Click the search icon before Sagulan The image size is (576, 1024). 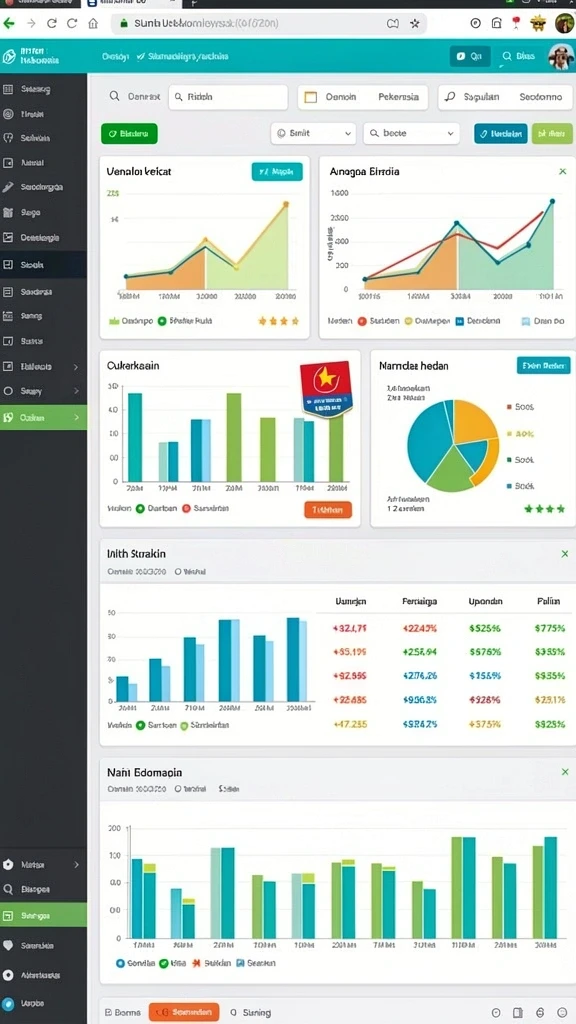tap(450, 97)
